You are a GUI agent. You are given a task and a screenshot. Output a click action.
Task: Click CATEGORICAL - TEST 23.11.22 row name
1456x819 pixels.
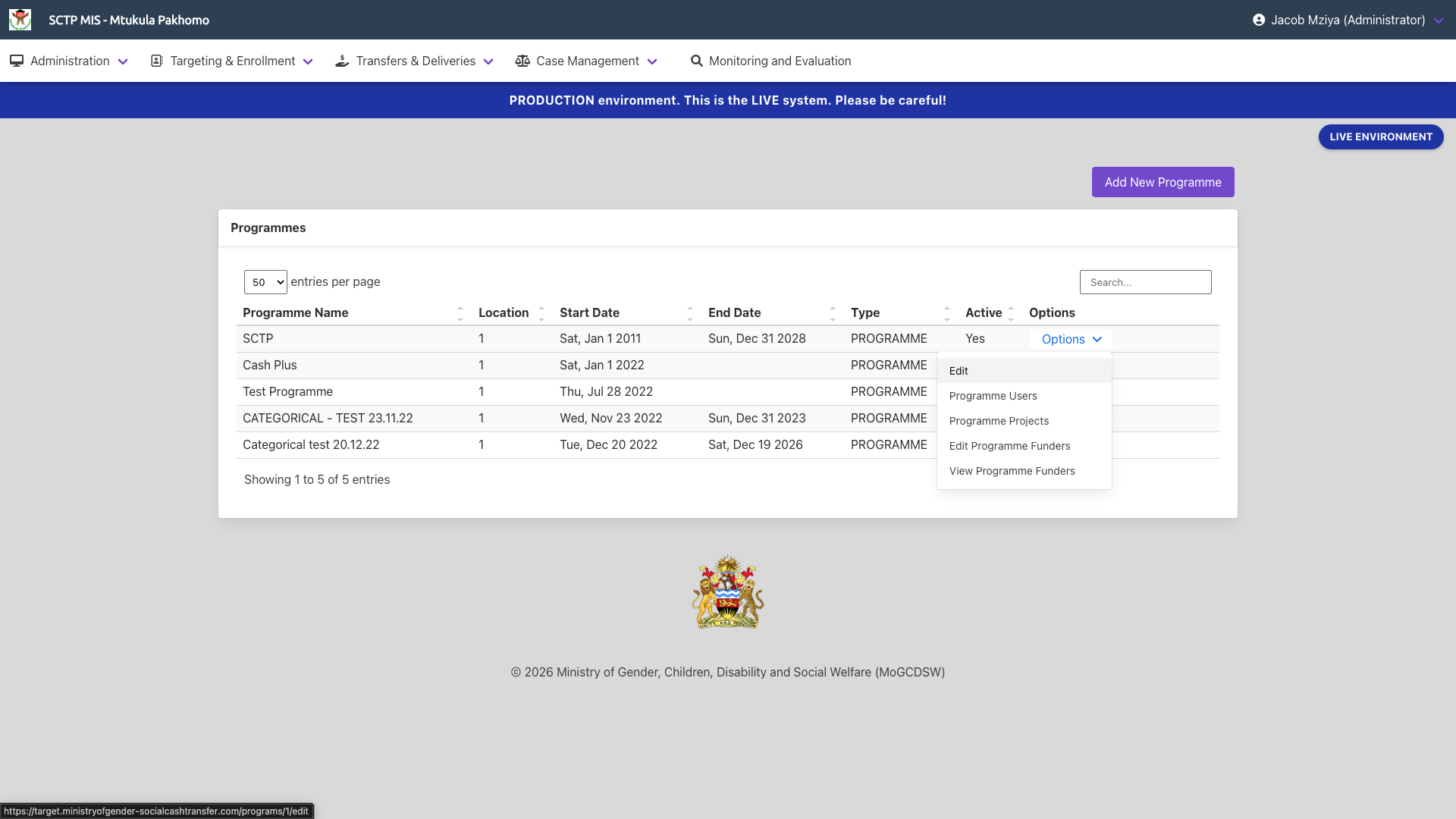click(328, 419)
